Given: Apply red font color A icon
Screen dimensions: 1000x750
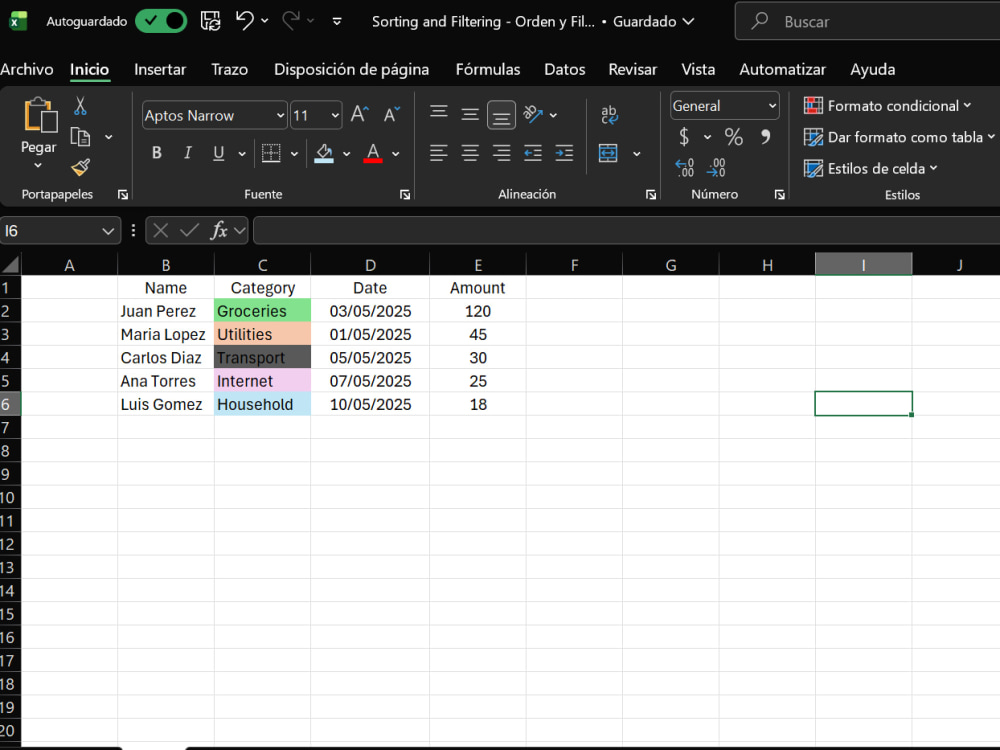Looking at the screenshot, I should tap(373, 153).
